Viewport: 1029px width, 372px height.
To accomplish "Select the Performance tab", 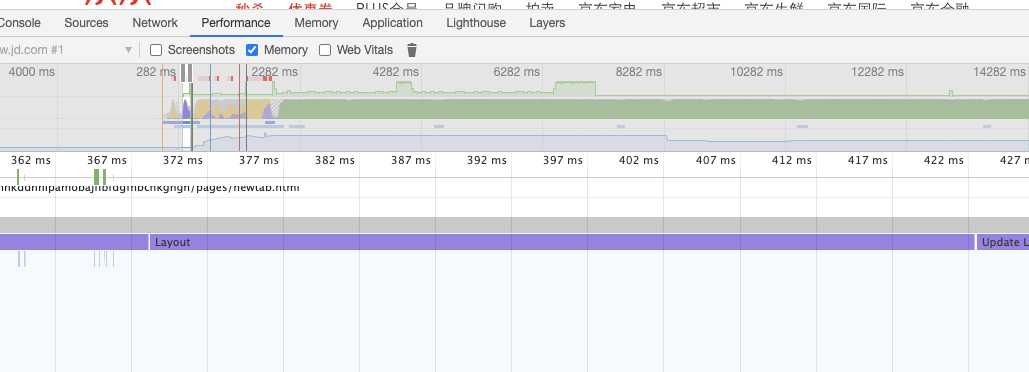I will click(x=236, y=23).
